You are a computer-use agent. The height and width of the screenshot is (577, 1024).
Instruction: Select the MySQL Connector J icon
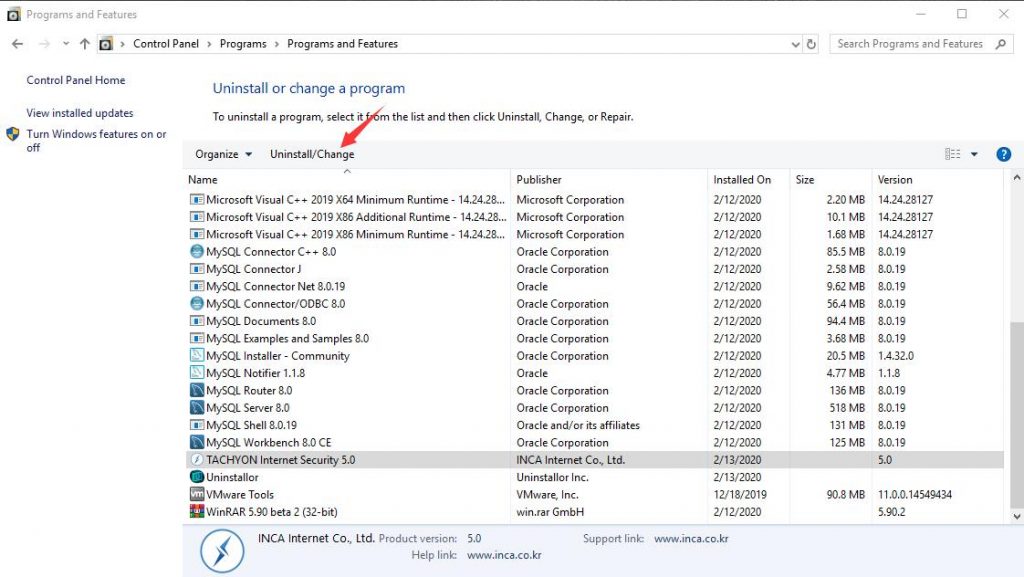(197, 269)
